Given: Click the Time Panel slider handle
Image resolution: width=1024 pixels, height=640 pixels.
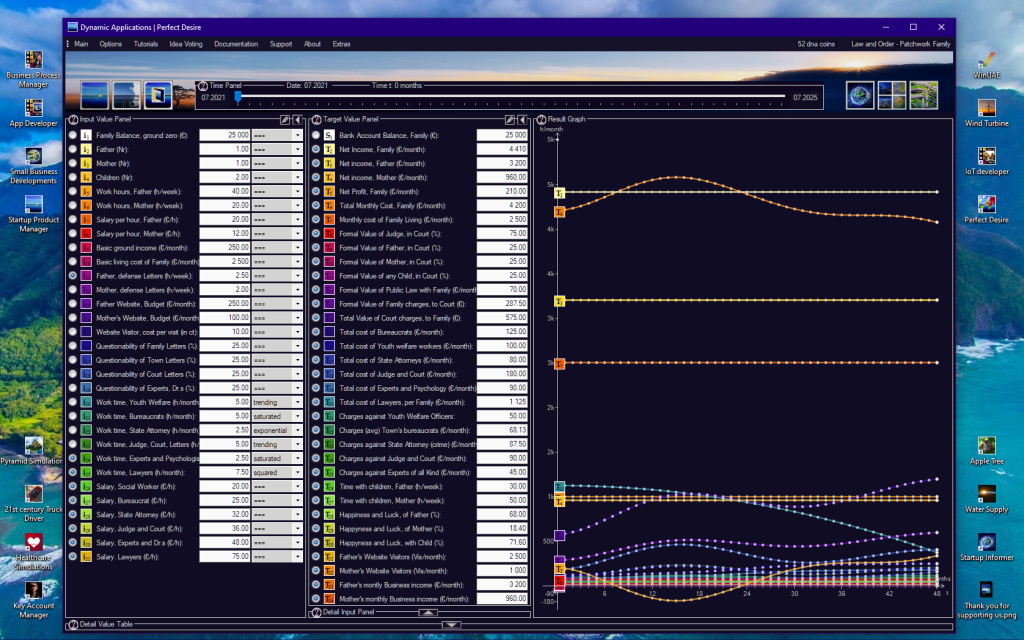Looking at the screenshot, I should coord(238,97).
